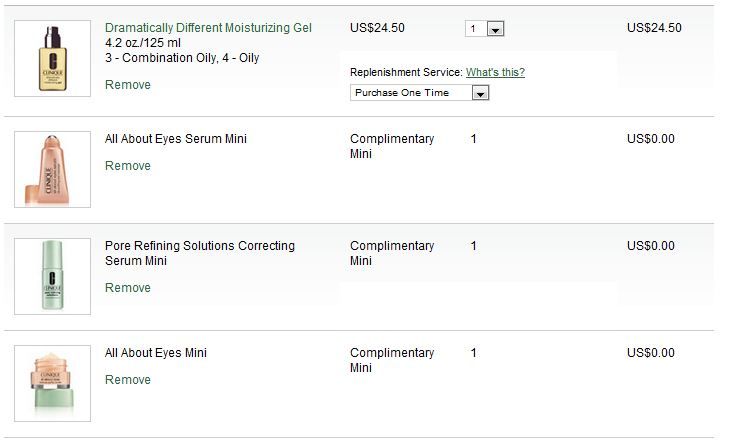
Task: Click the All About Eyes Serum Mini title
Action: tap(176, 139)
